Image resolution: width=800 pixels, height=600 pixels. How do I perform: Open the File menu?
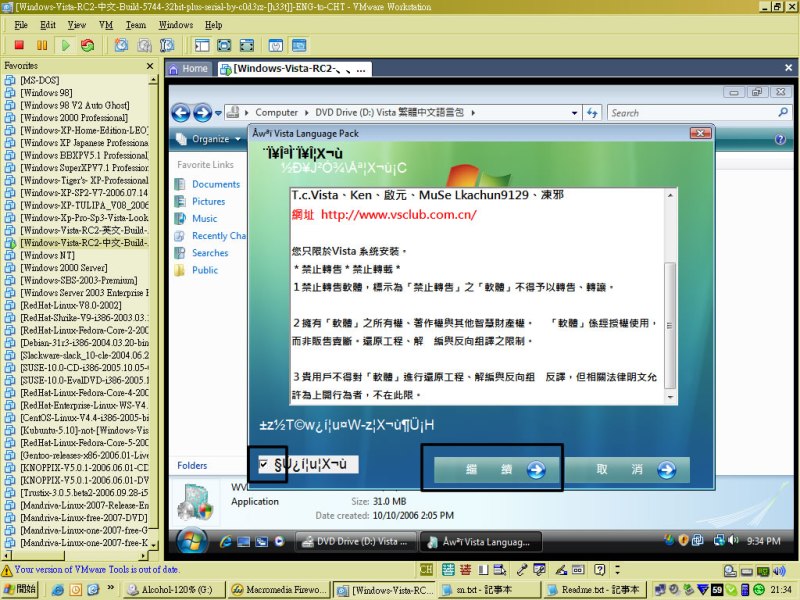click(21, 25)
